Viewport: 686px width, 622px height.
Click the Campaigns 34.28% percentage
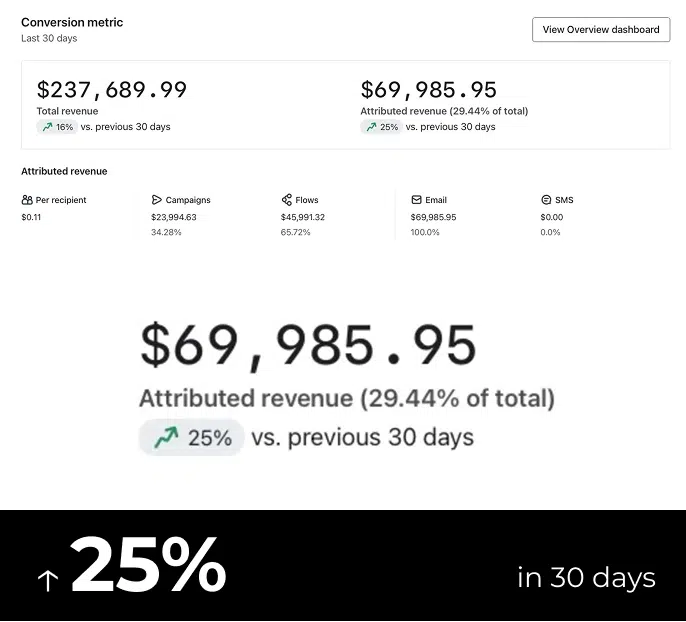166,232
